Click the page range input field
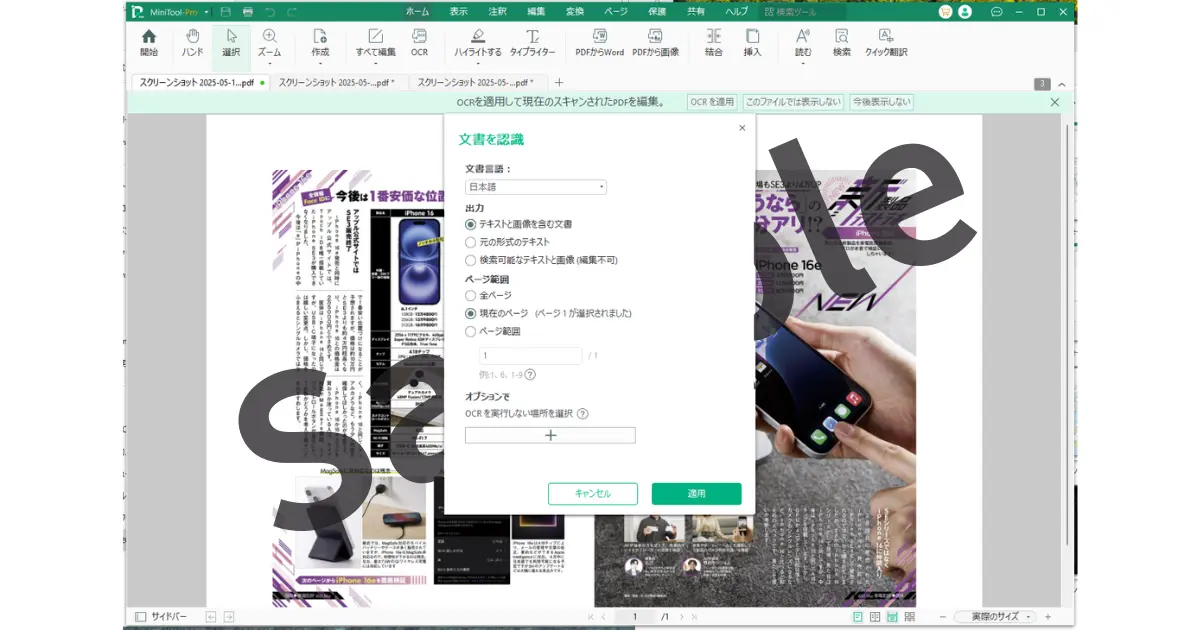 point(530,356)
